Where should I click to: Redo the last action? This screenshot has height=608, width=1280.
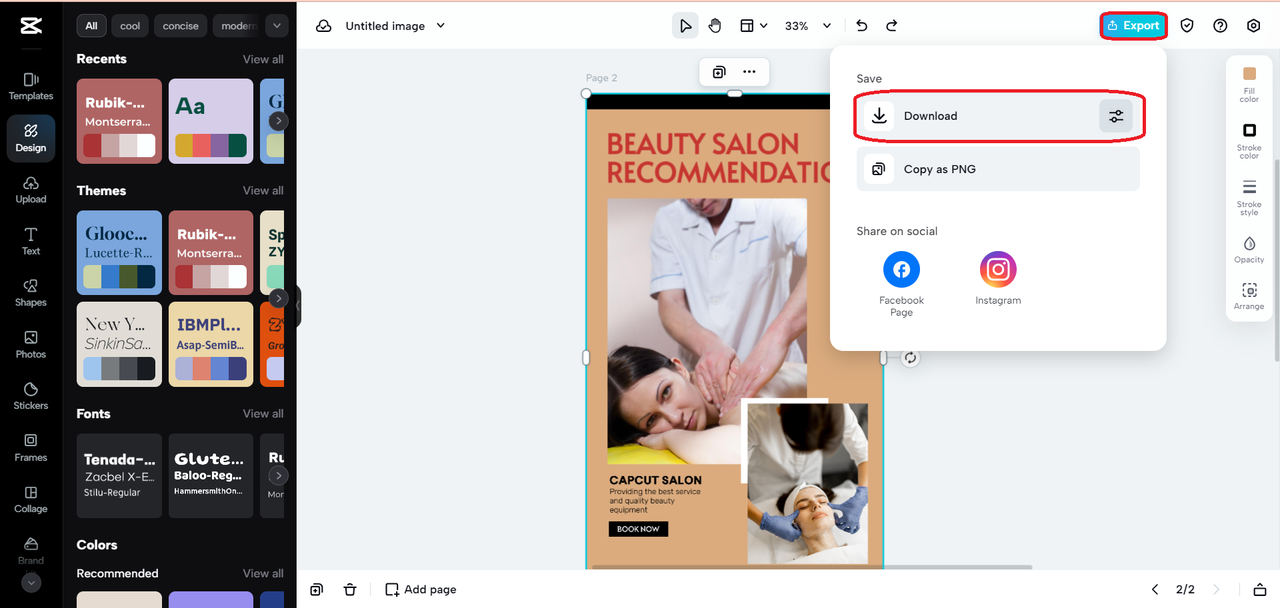click(x=892, y=26)
